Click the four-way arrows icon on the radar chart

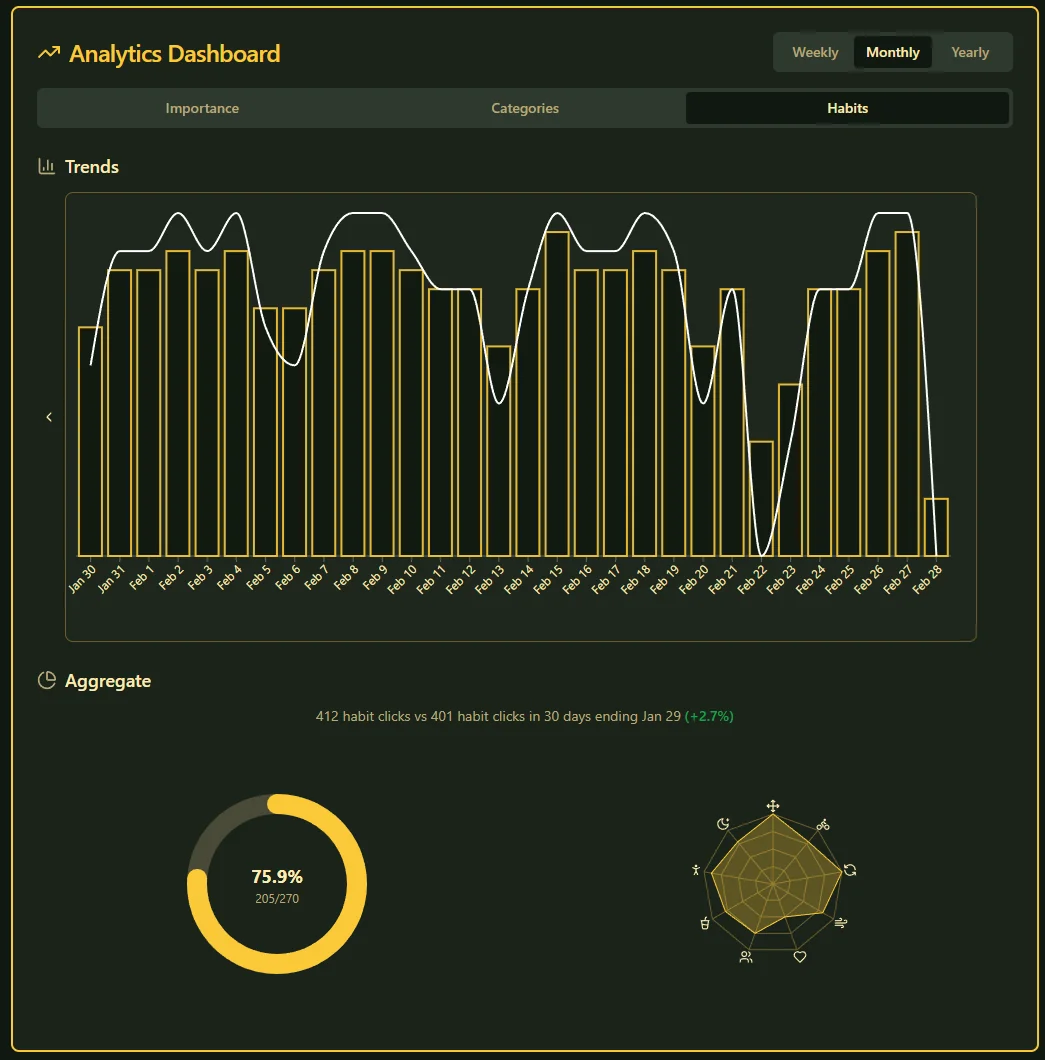773,806
